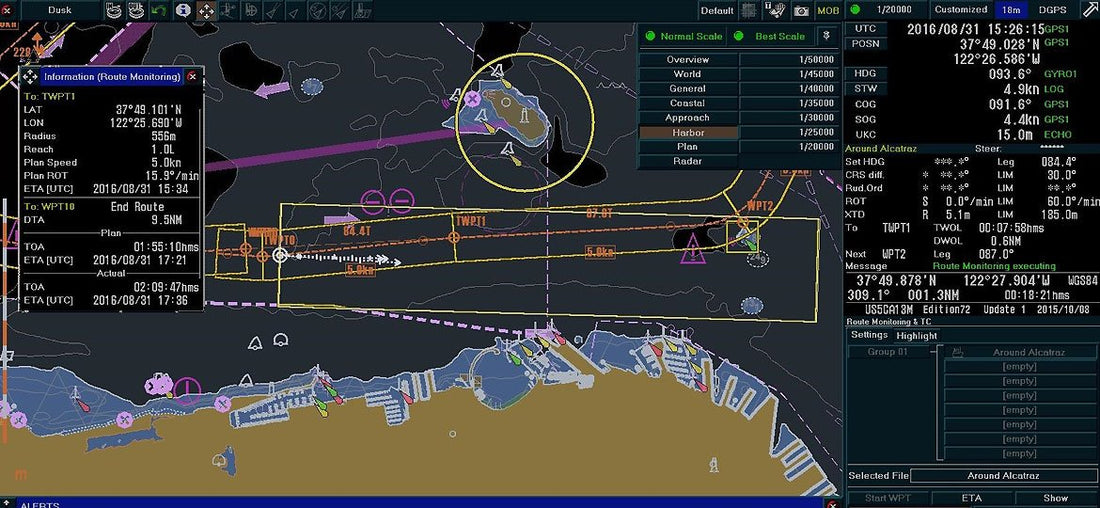Viewport: 1100px width, 508px height.
Task: Switch to the Highlight tab
Action: [x=917, y=336]
